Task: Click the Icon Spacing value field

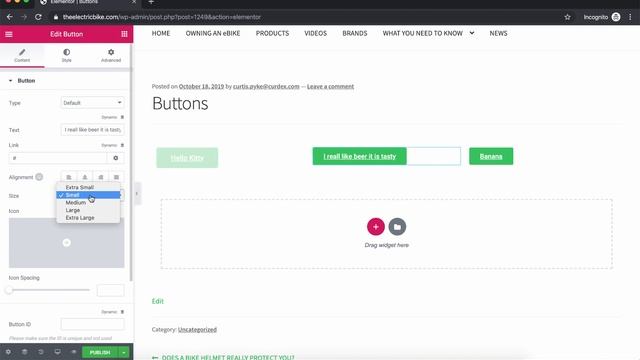Action: 110,290
